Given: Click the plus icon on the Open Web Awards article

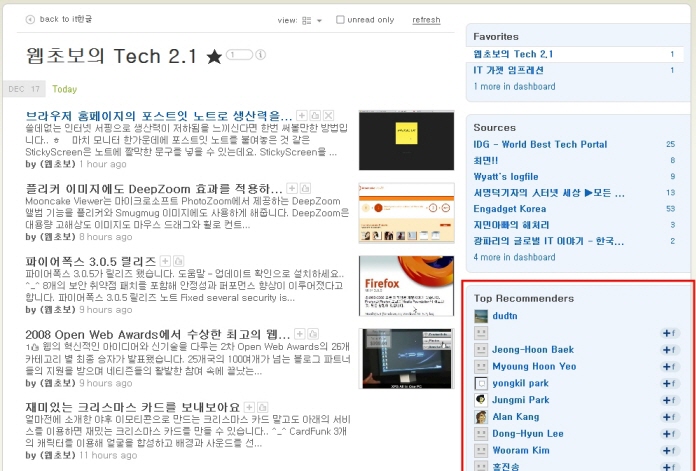Looking at the screenshot, I should pyautogui.click(x=300, y=334).
